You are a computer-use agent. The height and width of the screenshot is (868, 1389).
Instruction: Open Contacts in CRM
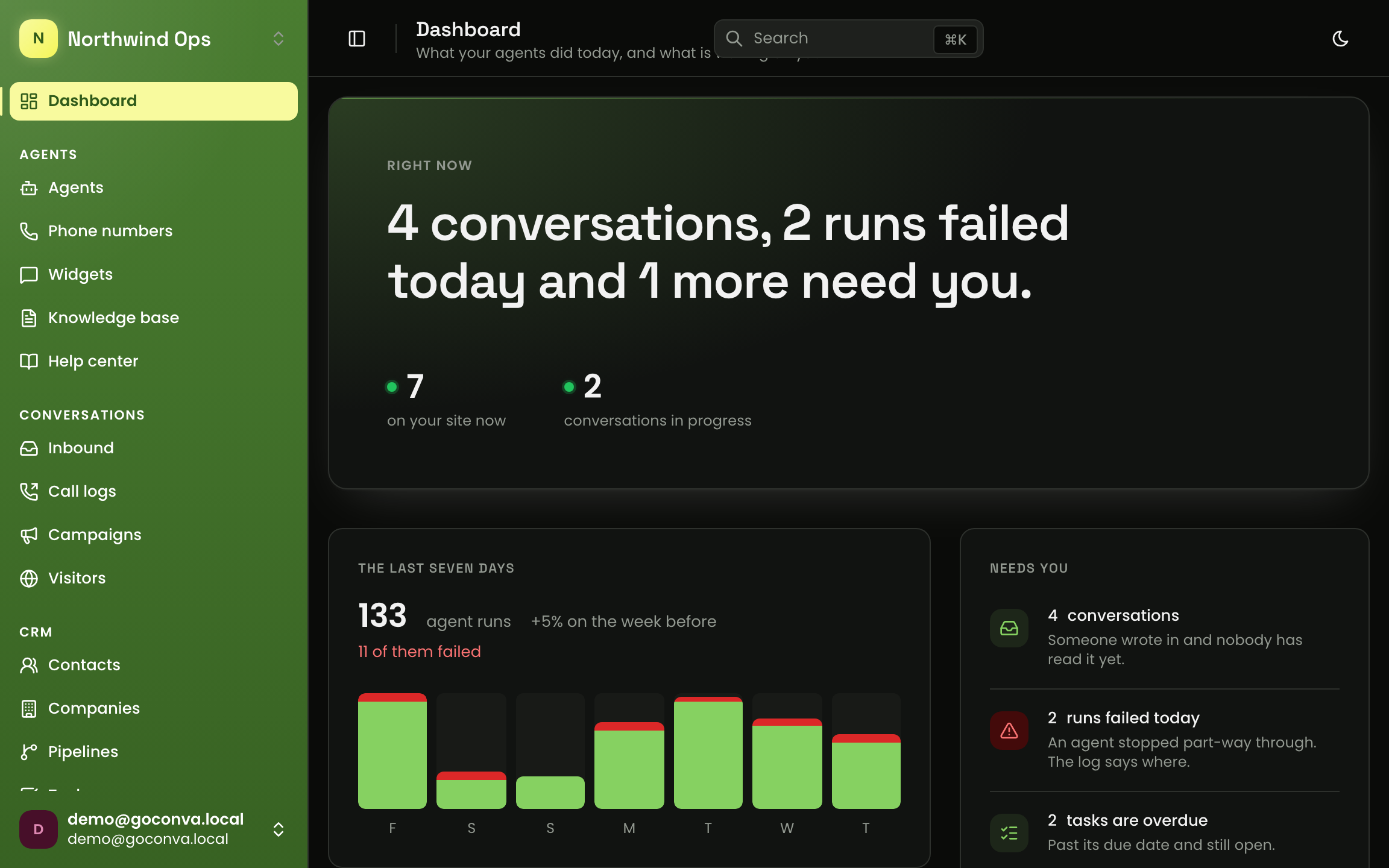click(154, 665)
